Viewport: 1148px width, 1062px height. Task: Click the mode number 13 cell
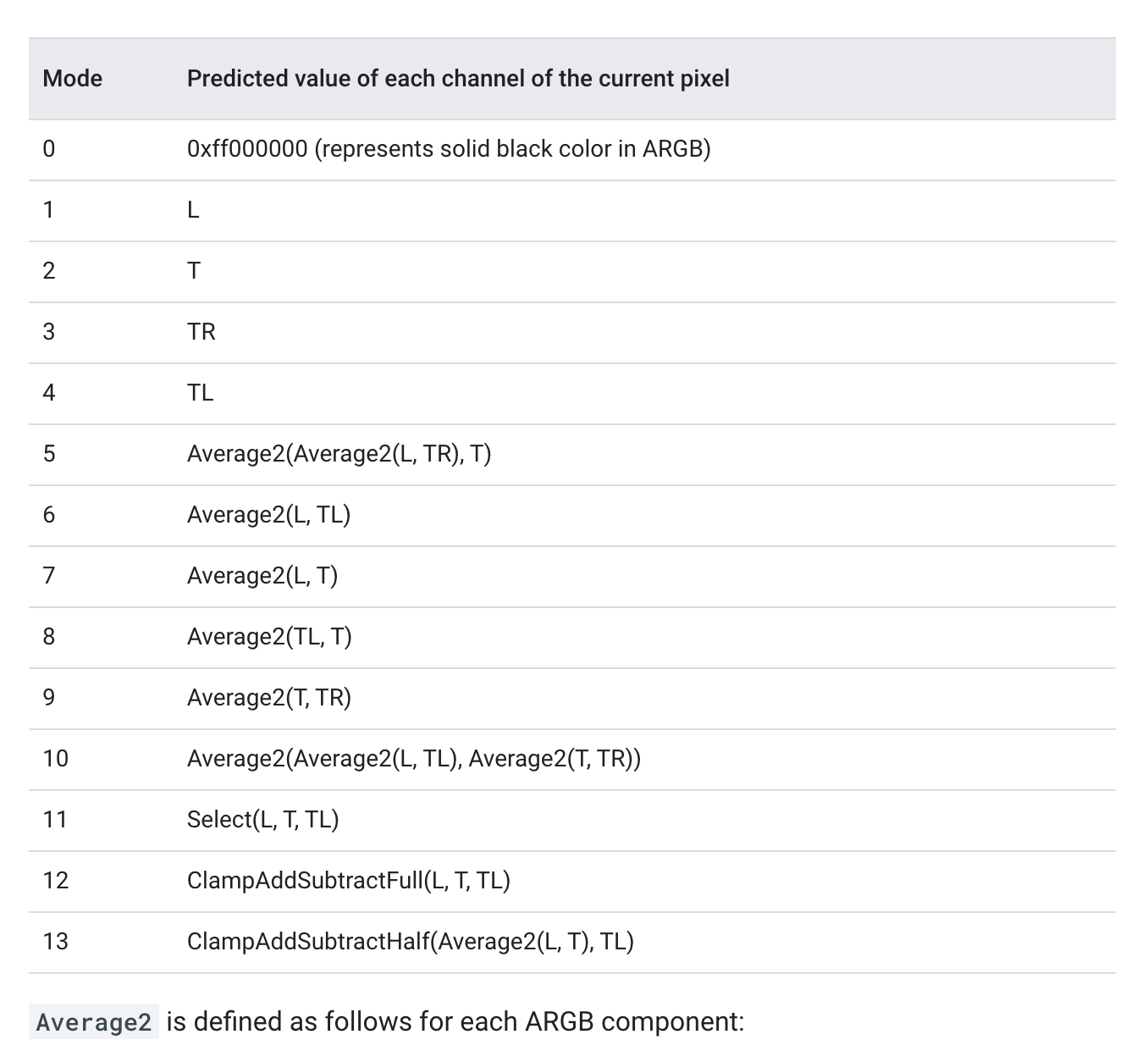56,942
